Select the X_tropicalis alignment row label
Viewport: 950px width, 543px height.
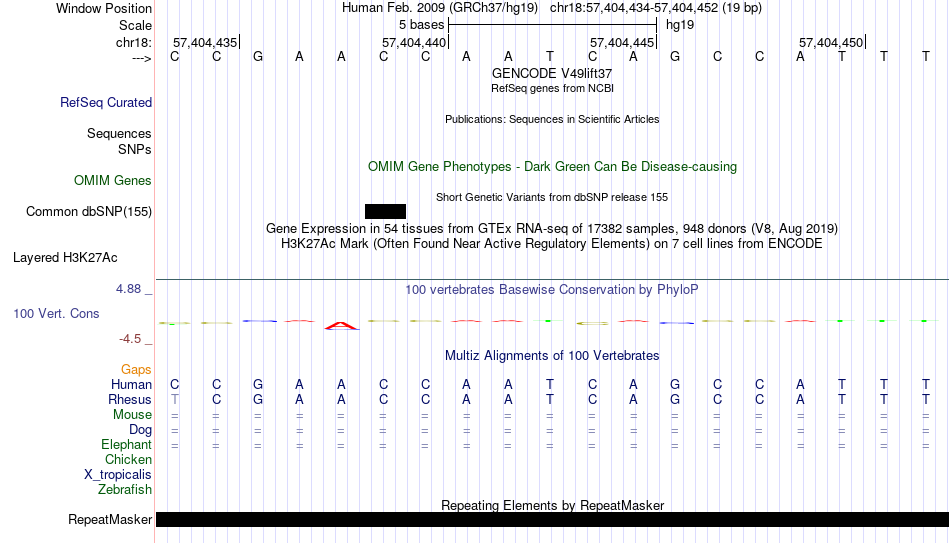[x=118, y=475]
